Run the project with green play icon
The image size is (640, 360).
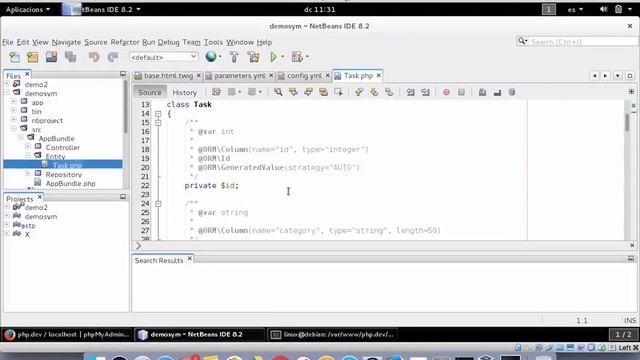tap(273, 57)
